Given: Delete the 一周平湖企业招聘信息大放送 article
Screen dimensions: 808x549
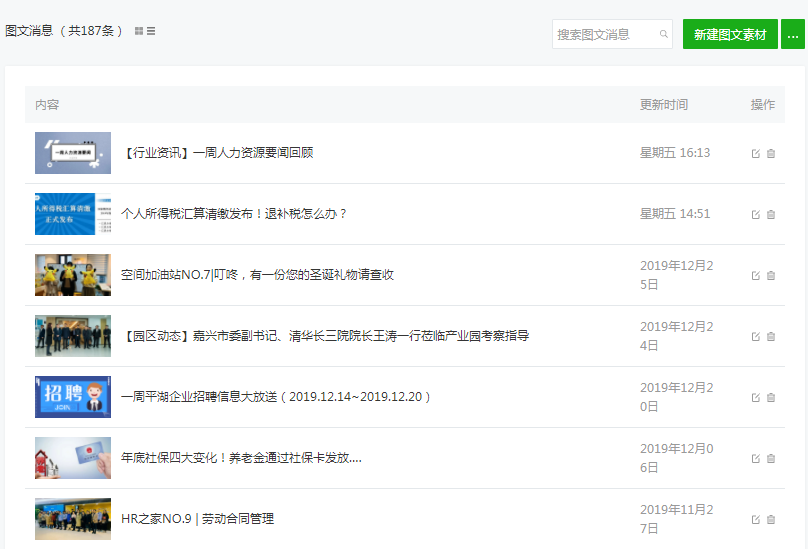Looking at the screenshot, I should 771,397.
